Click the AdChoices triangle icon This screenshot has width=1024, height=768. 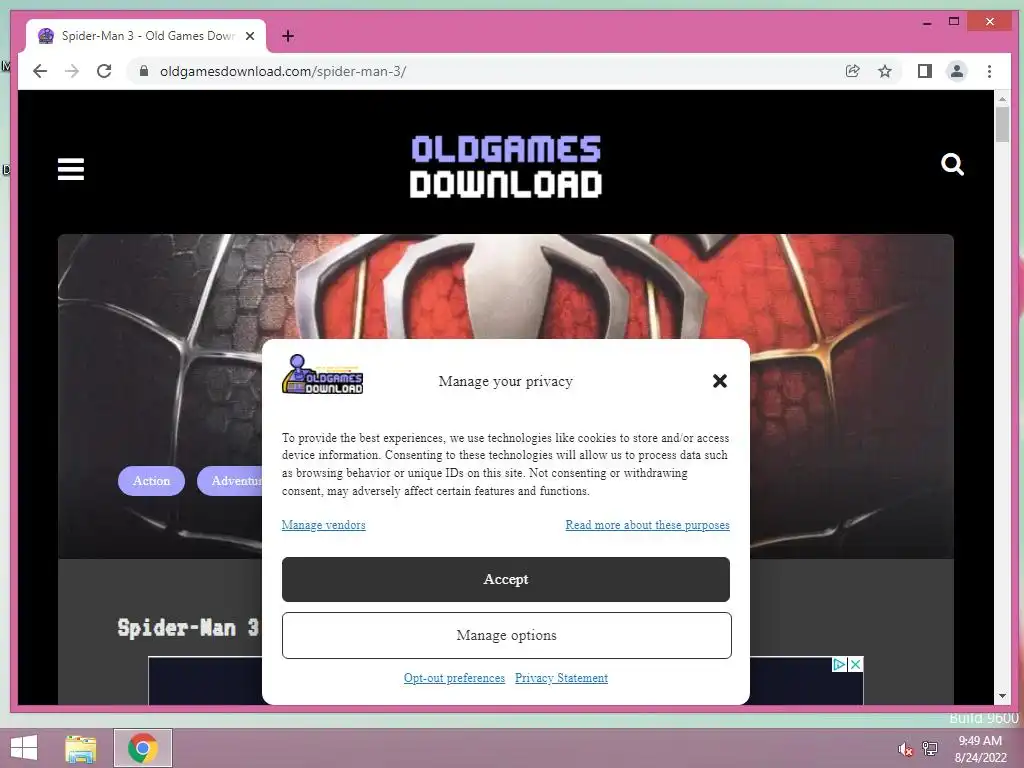(840, 664)
